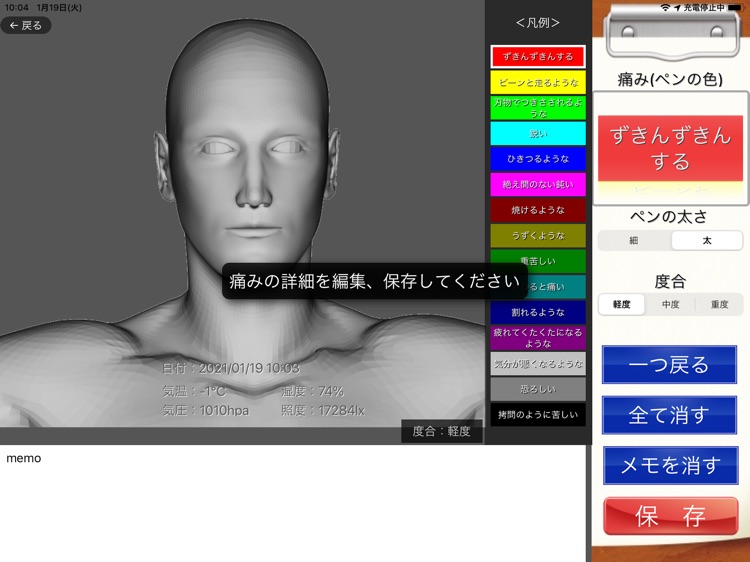750x562 pixels.
Task: Tap the 度合 heading in side panel
Action: [670, 281]
